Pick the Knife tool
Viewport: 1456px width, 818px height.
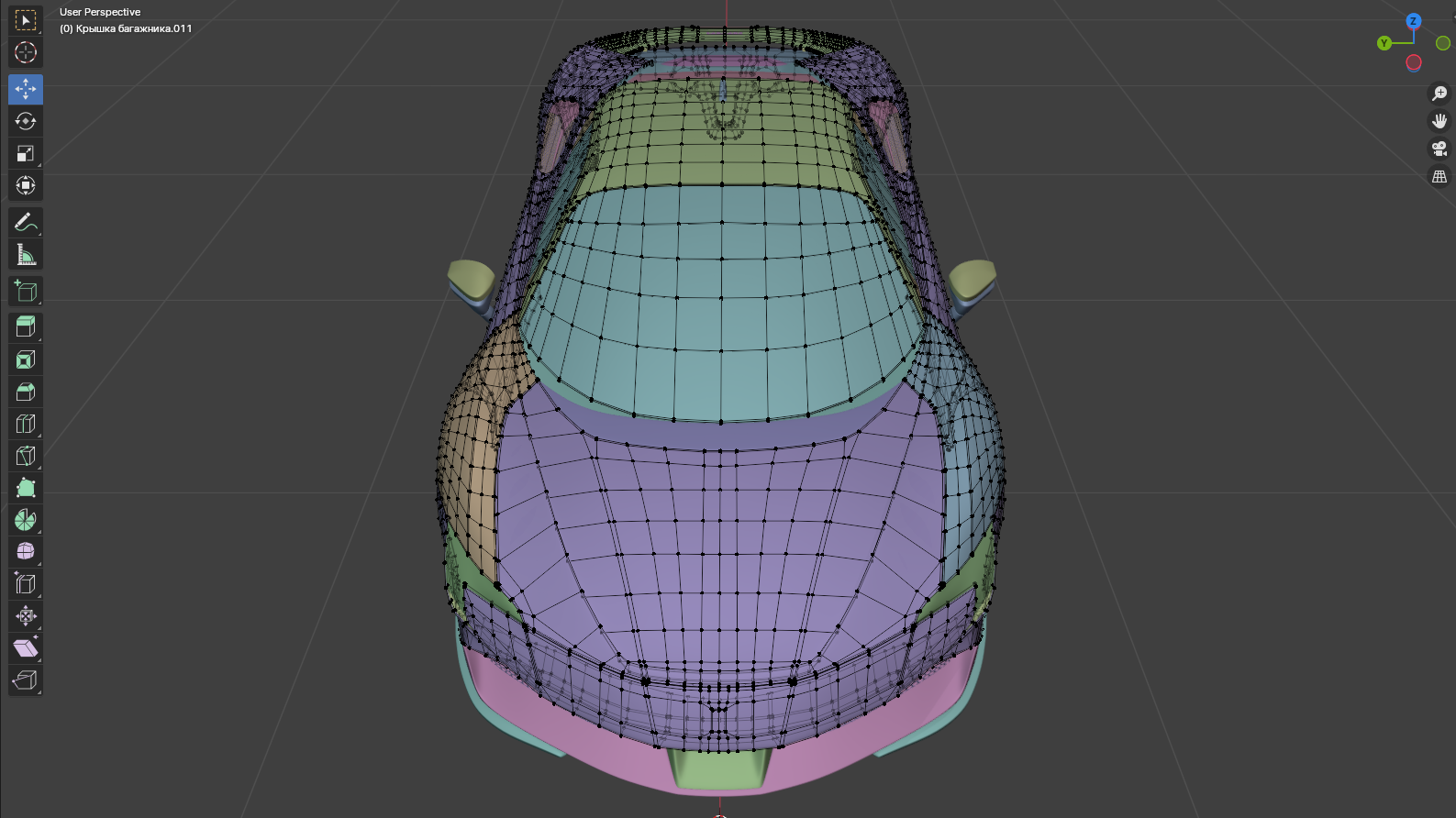[x=26, y=456]
